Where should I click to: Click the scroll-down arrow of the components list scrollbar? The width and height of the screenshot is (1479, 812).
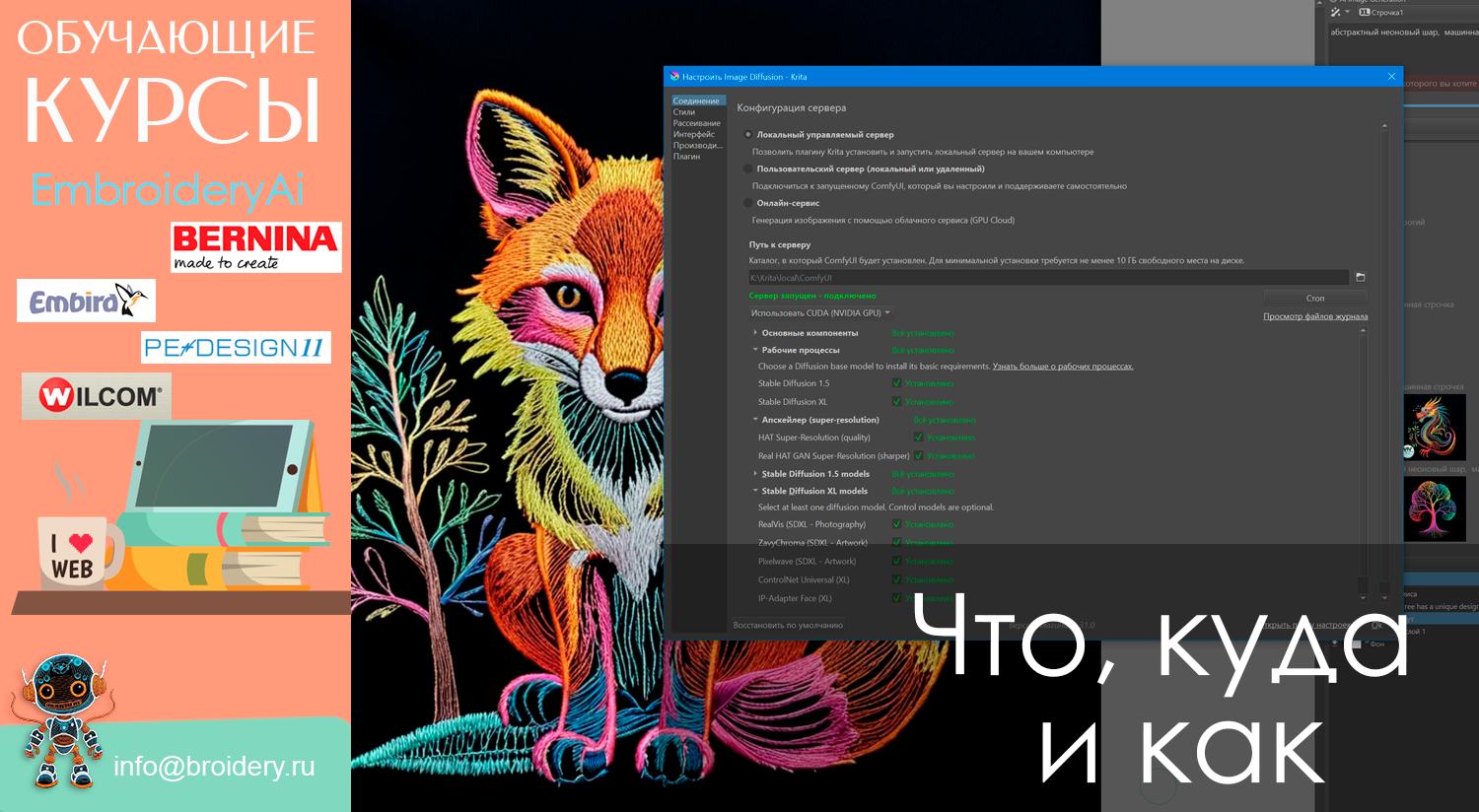click(x=1364, y=597)
